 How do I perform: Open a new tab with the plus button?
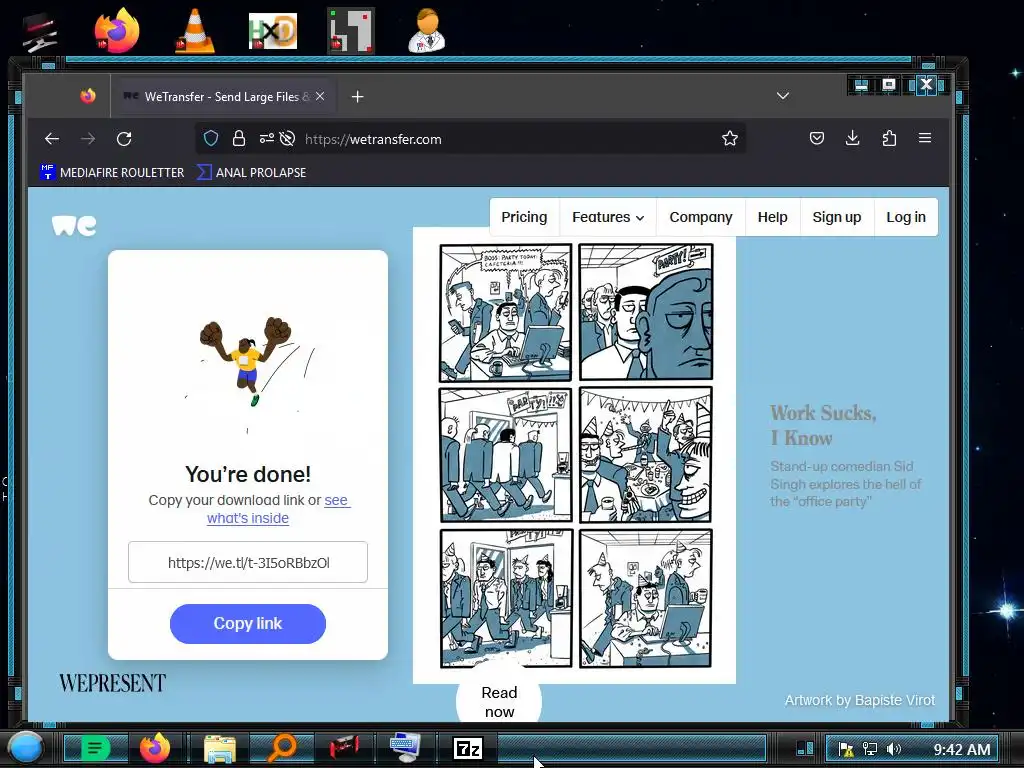[x=357, y=97]
